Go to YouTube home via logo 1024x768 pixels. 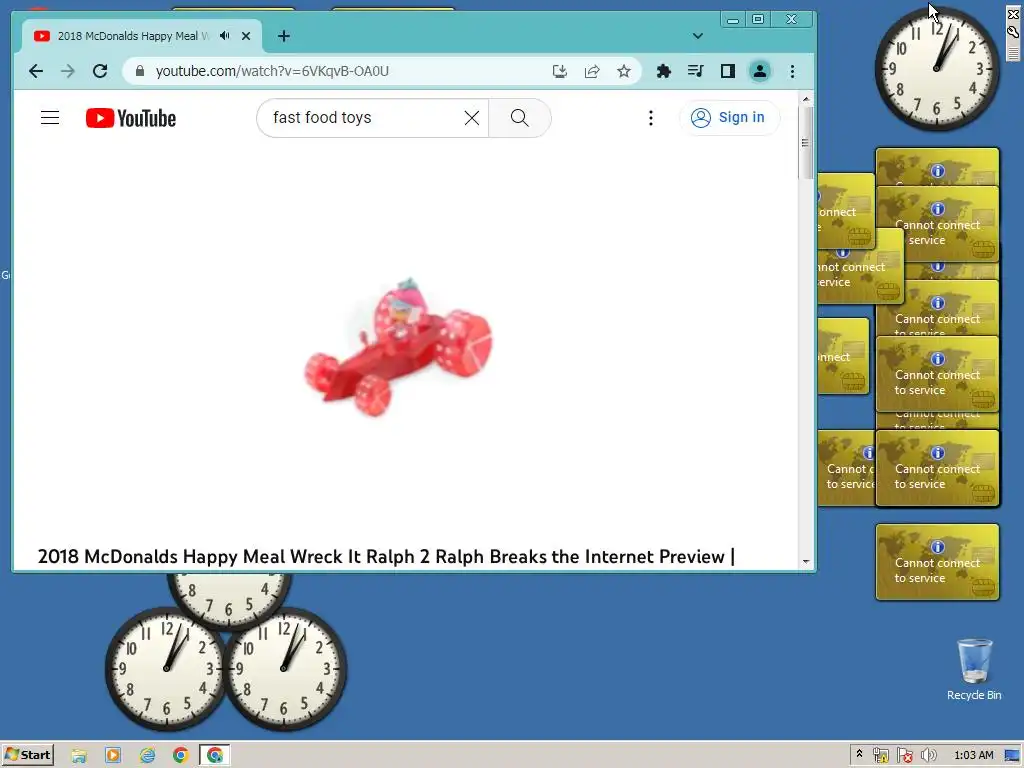(131, 118)
